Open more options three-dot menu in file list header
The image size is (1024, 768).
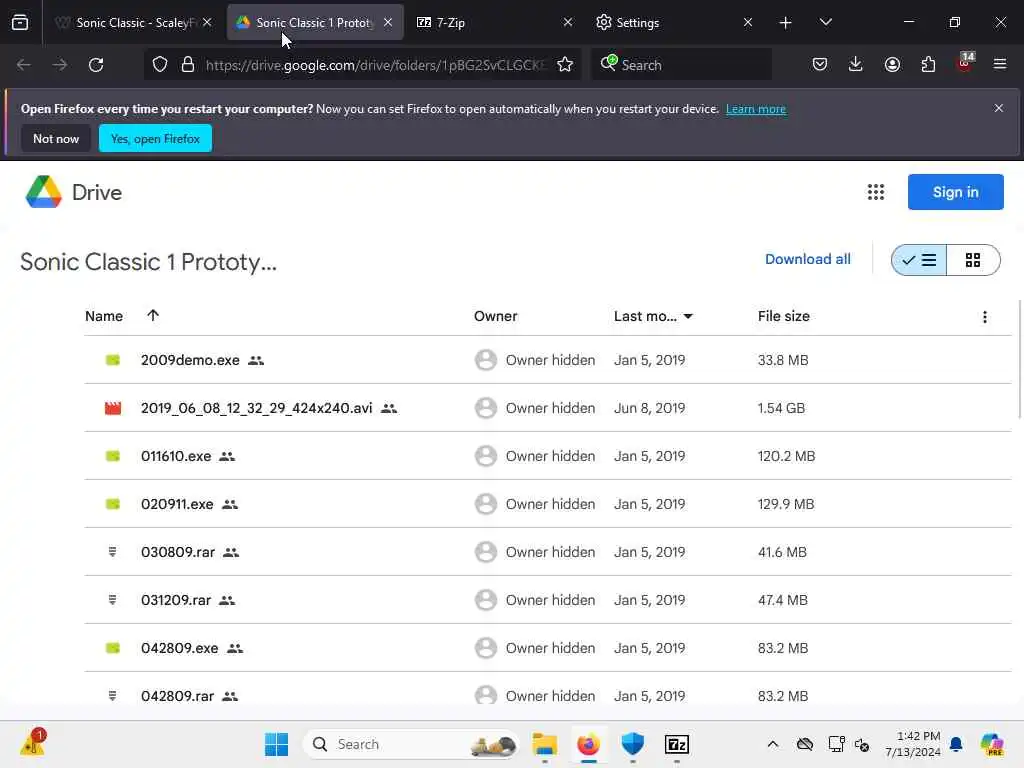[x=985, y=317]
